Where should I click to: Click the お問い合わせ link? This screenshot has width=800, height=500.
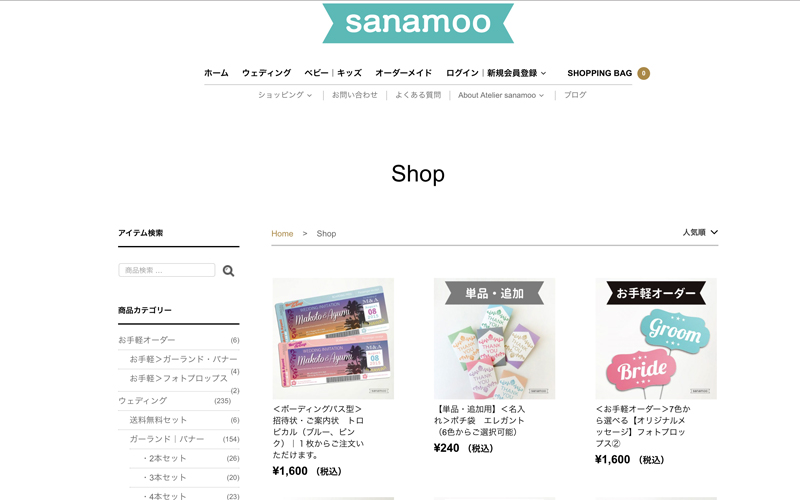click(355, 95)
